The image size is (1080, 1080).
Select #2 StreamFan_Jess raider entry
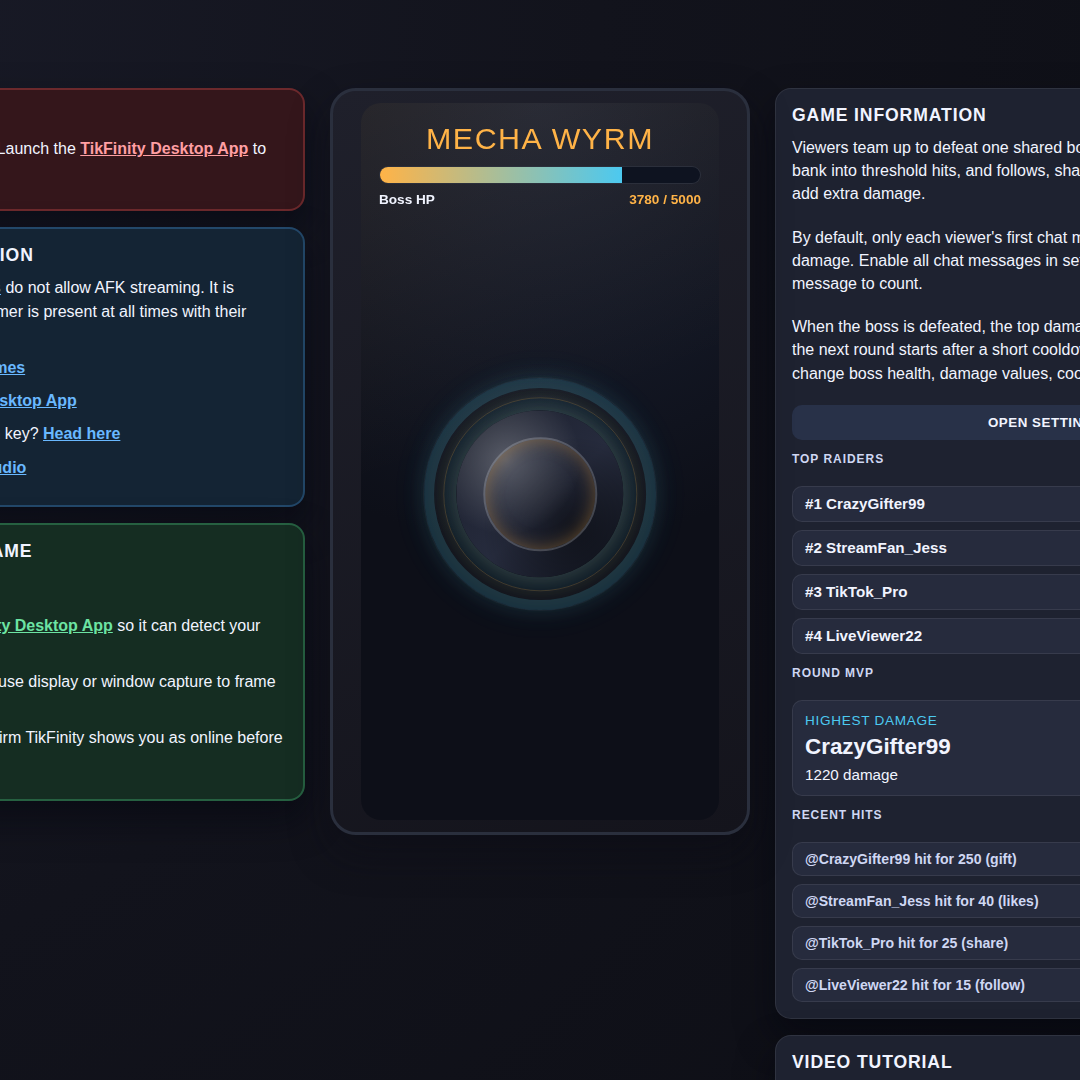(936, 548)
